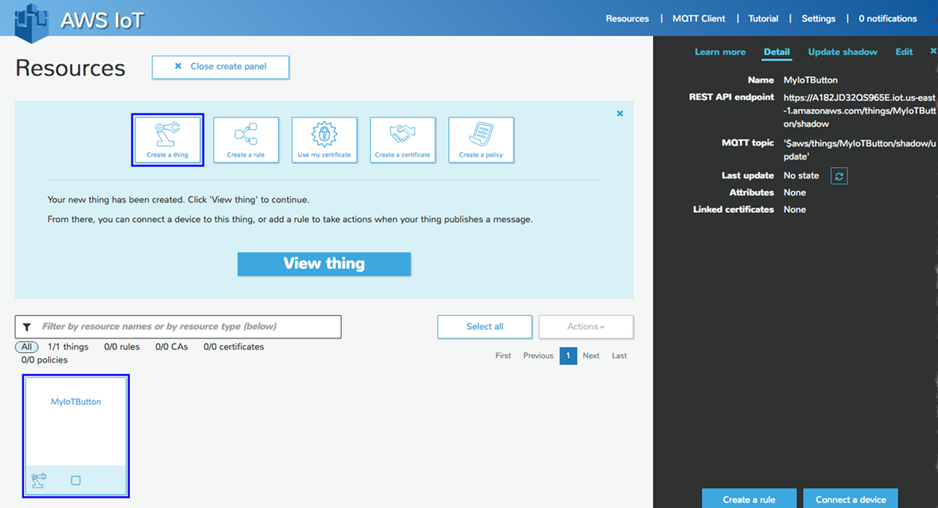Click the filter funnel icon
Screen dimensions: 938x508
pyautogui.click(x=27, y=327)
